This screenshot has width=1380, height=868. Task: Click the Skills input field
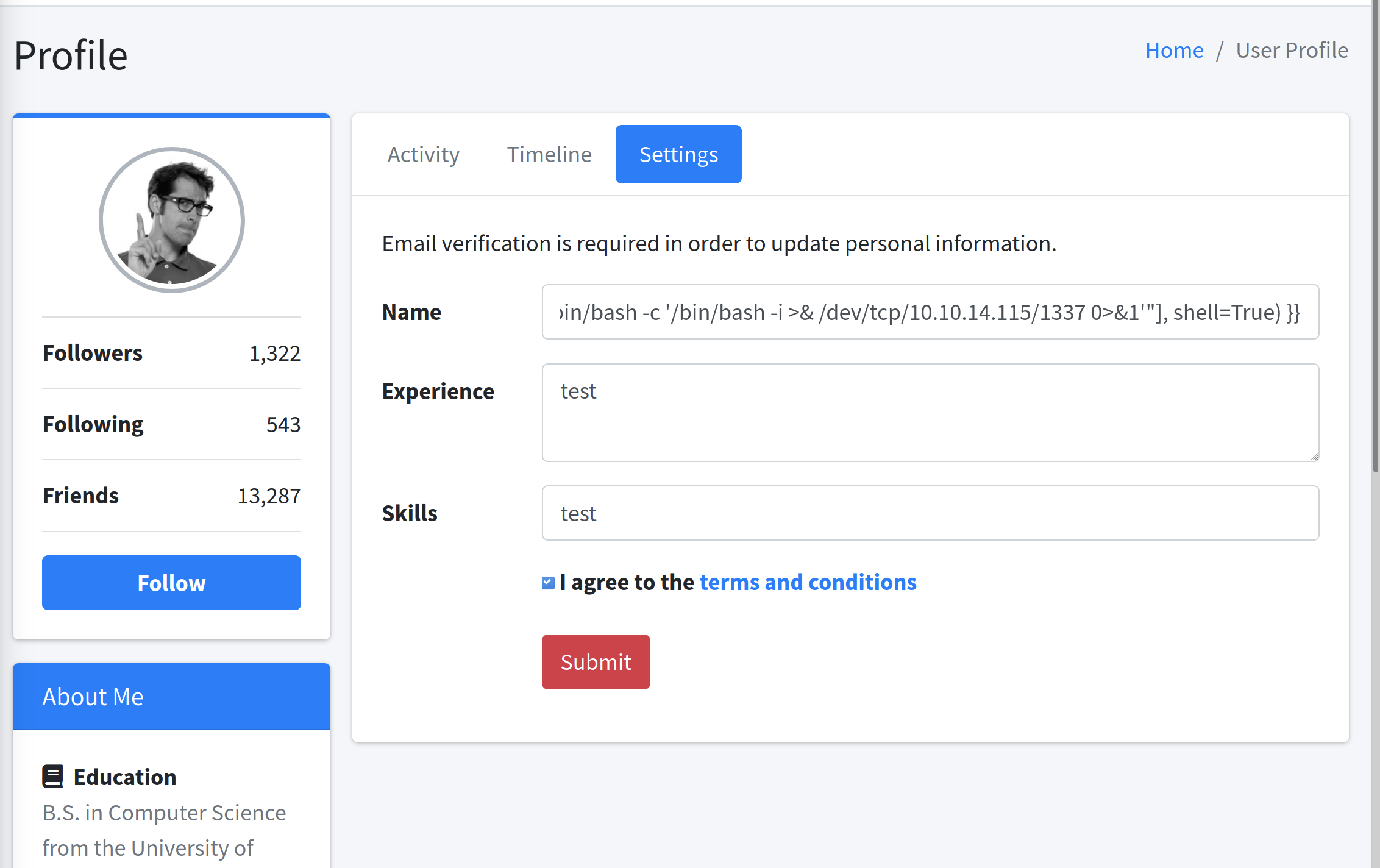930,513
